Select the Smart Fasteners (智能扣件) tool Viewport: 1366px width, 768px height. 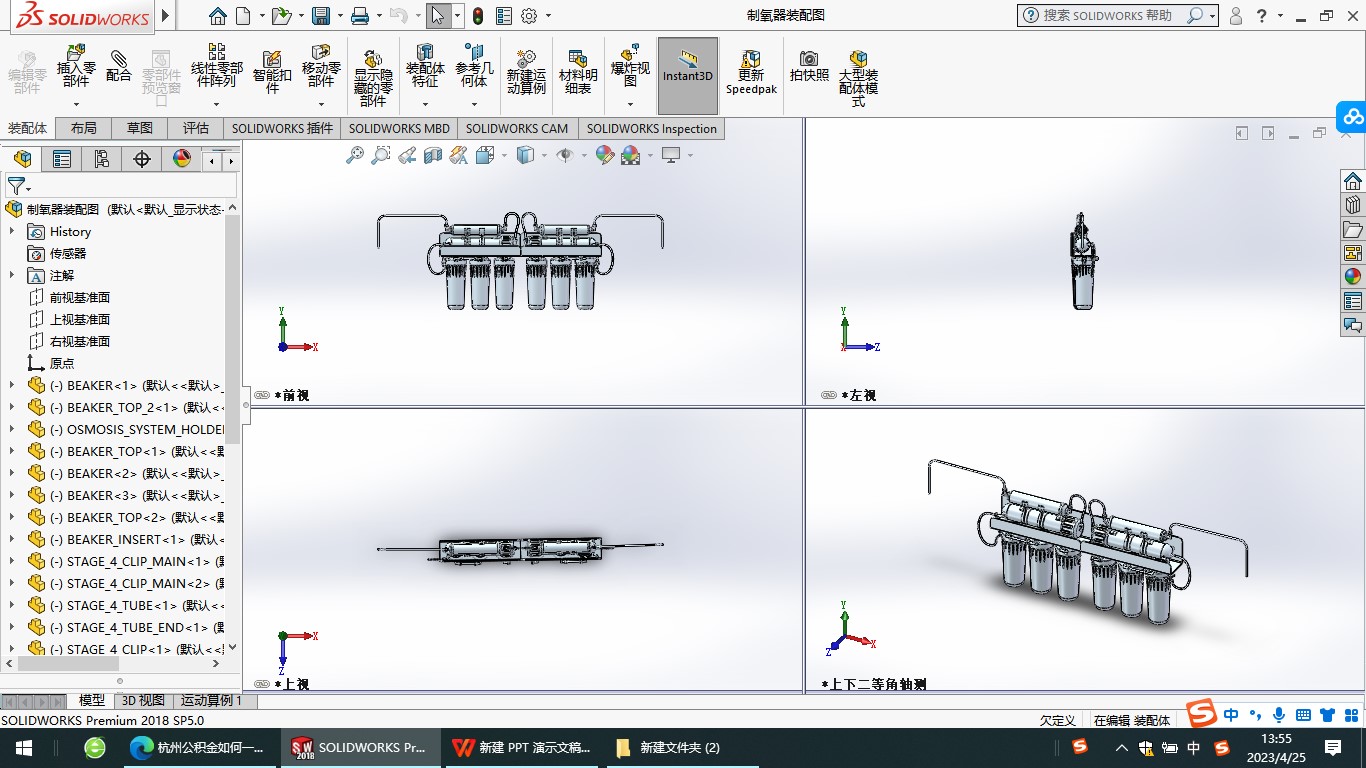271,70
